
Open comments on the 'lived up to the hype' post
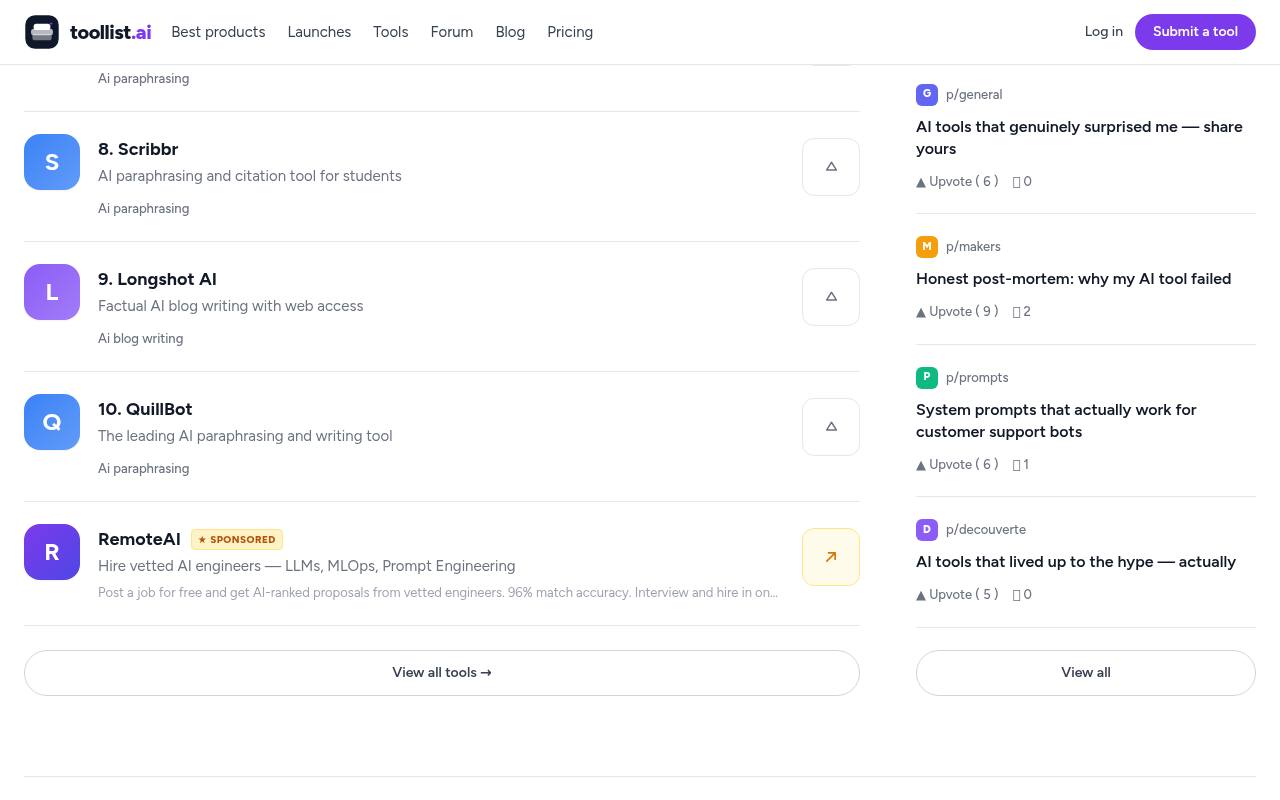[1022, 595]
